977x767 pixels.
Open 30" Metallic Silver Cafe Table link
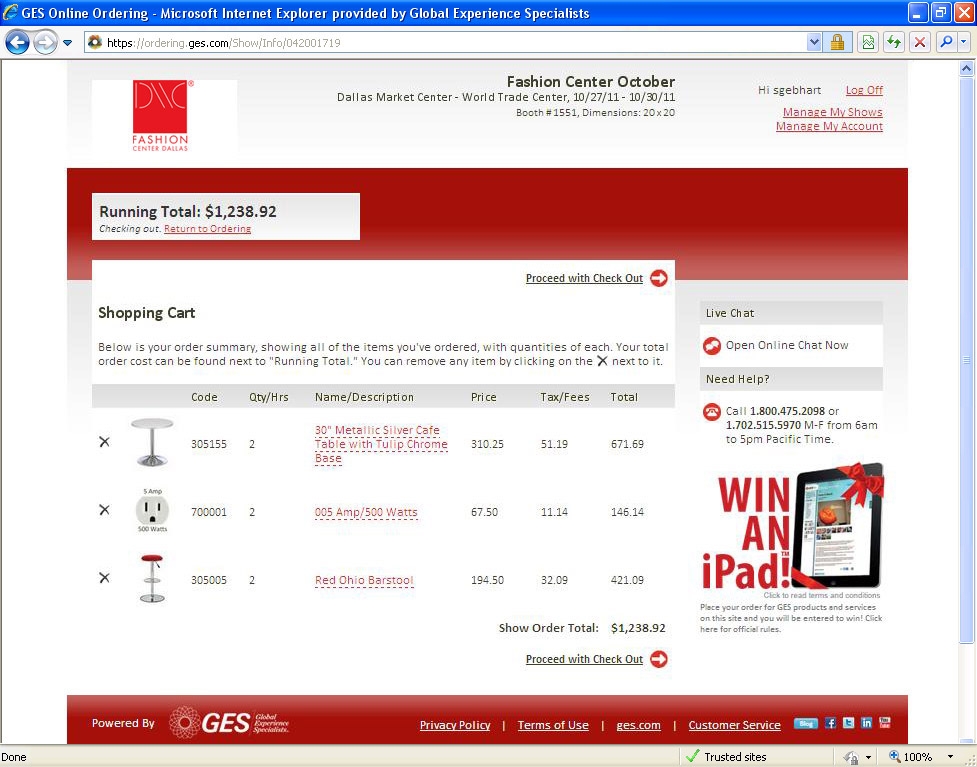381,444
